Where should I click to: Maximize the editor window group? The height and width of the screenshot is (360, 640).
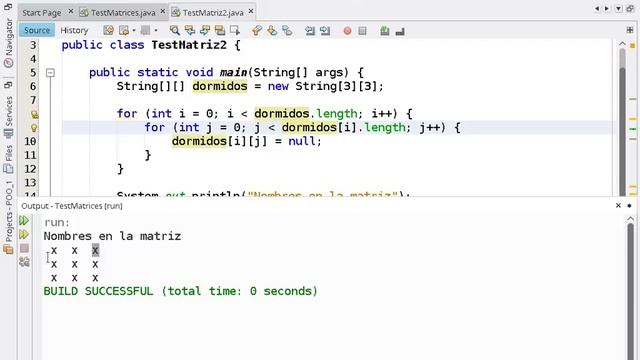tap(630, 9)
